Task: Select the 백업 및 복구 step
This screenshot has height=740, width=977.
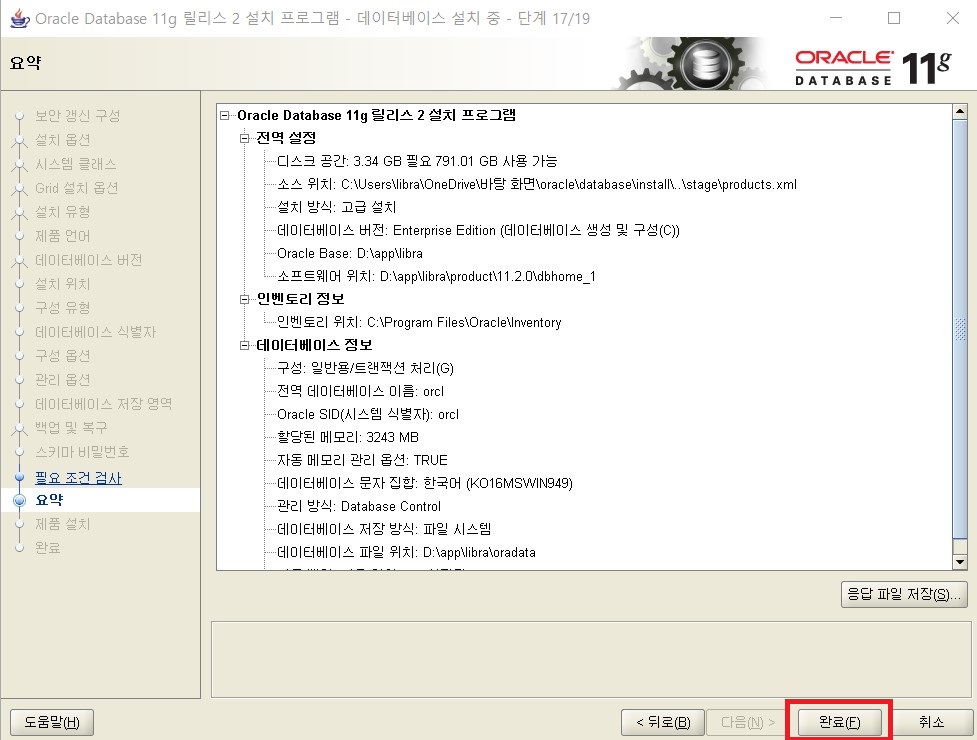Action: click(71, 428)
